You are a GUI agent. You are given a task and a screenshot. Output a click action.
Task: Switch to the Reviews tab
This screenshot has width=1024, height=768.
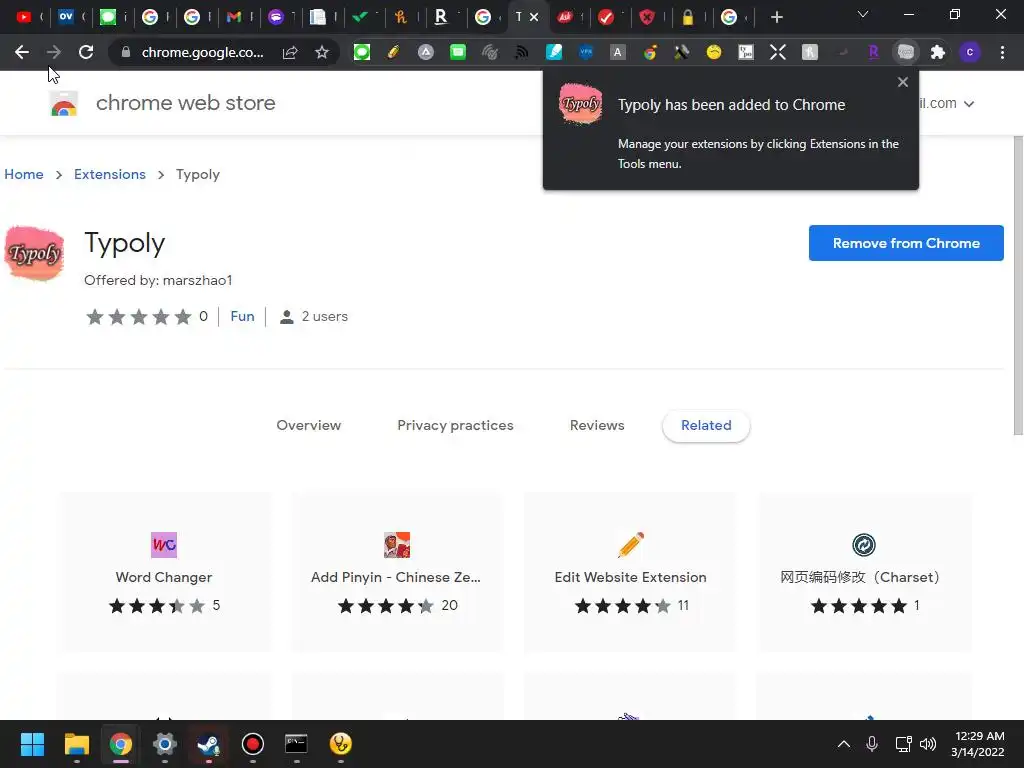click(597, 425)
